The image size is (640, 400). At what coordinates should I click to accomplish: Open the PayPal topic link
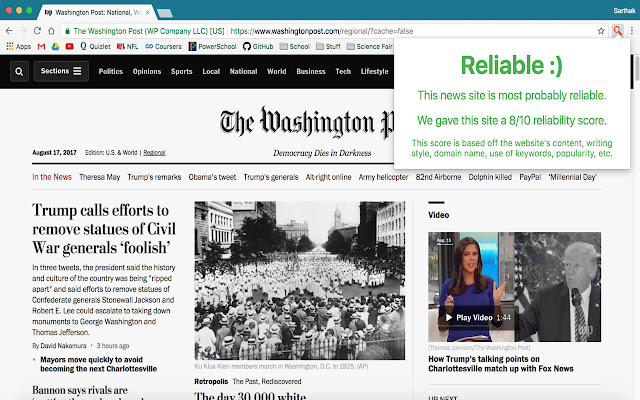coord(530,177)
